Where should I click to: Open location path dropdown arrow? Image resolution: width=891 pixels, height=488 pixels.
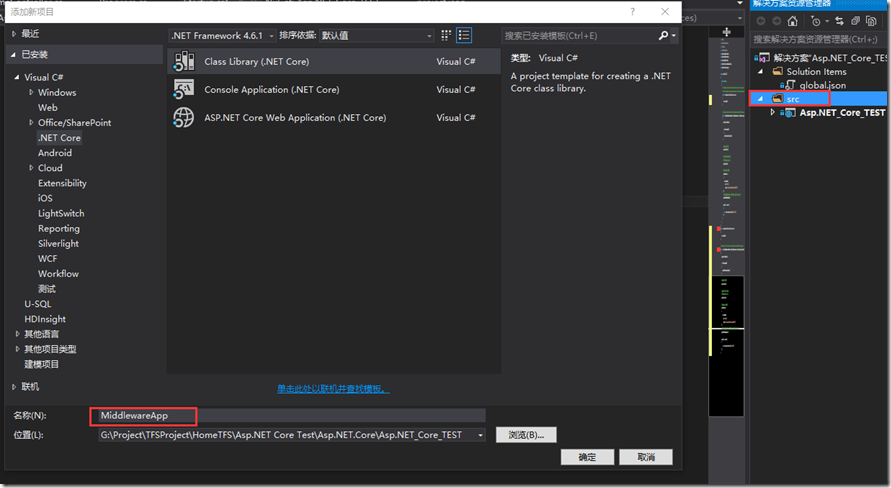point(481,435)
